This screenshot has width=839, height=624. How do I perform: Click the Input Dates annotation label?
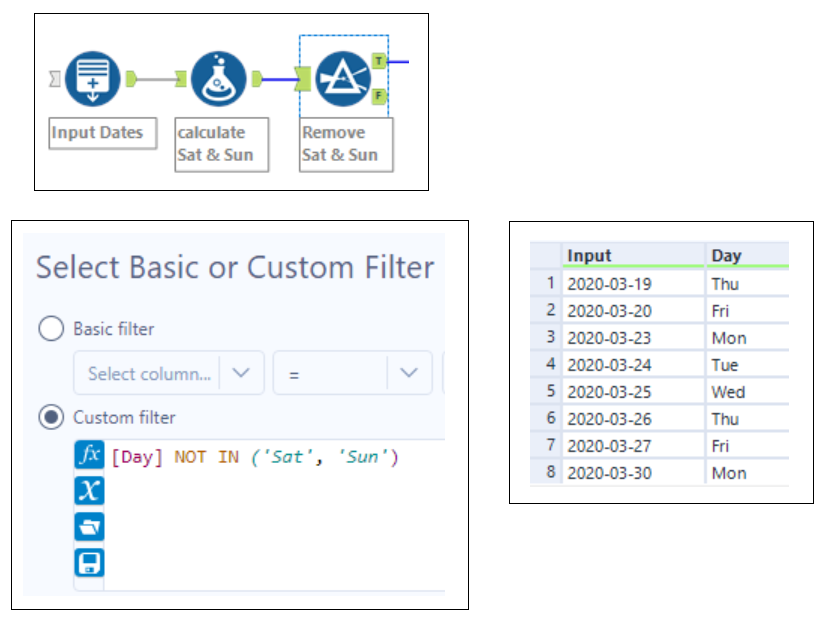pos(103,133)
